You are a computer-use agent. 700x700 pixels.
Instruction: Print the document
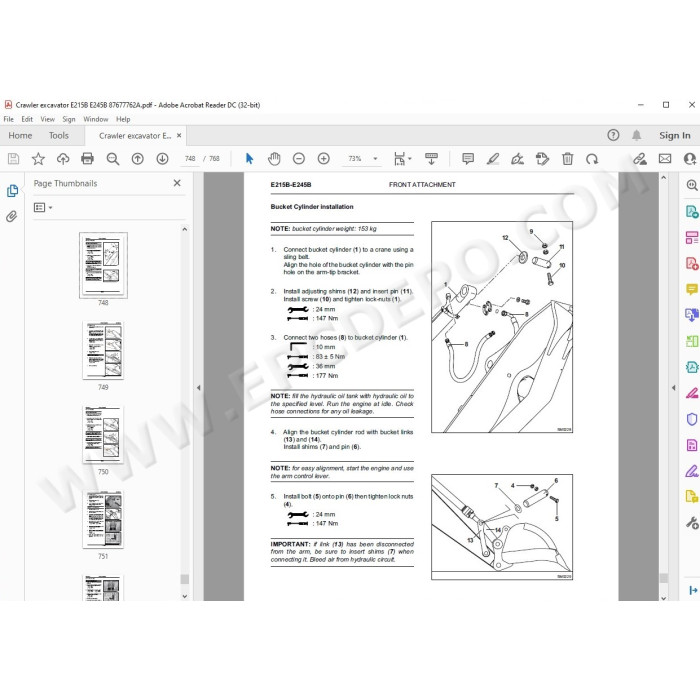click(88, 158)
